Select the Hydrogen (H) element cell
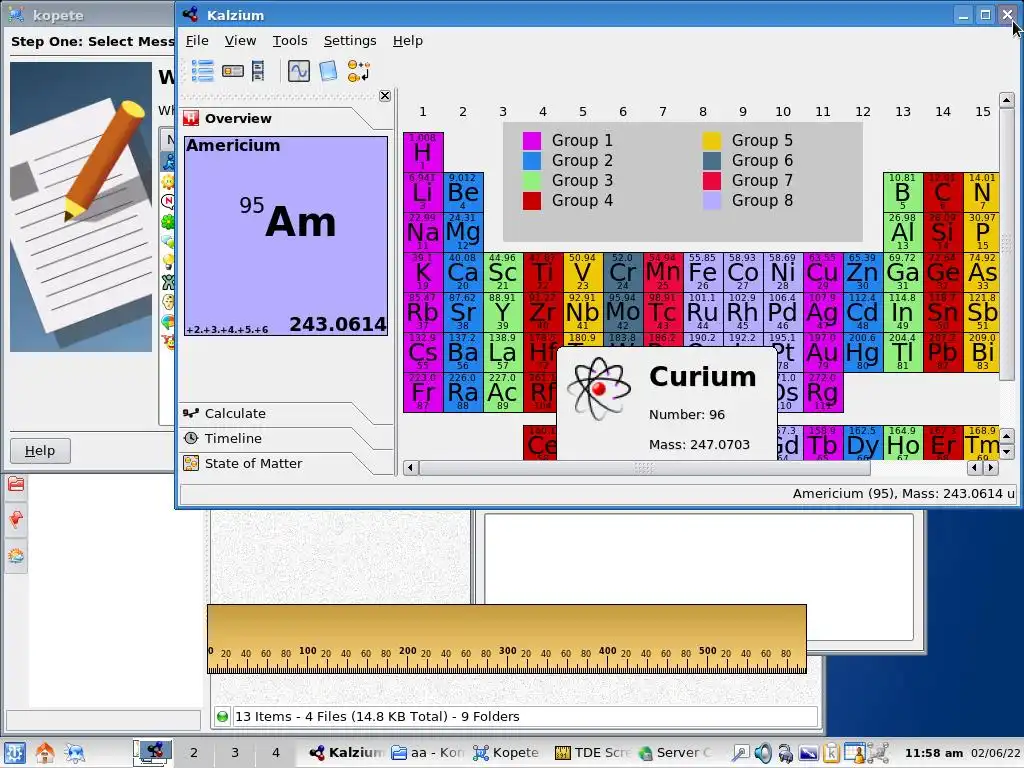This screenshot has width=1024, height=768. click(423, 152)
